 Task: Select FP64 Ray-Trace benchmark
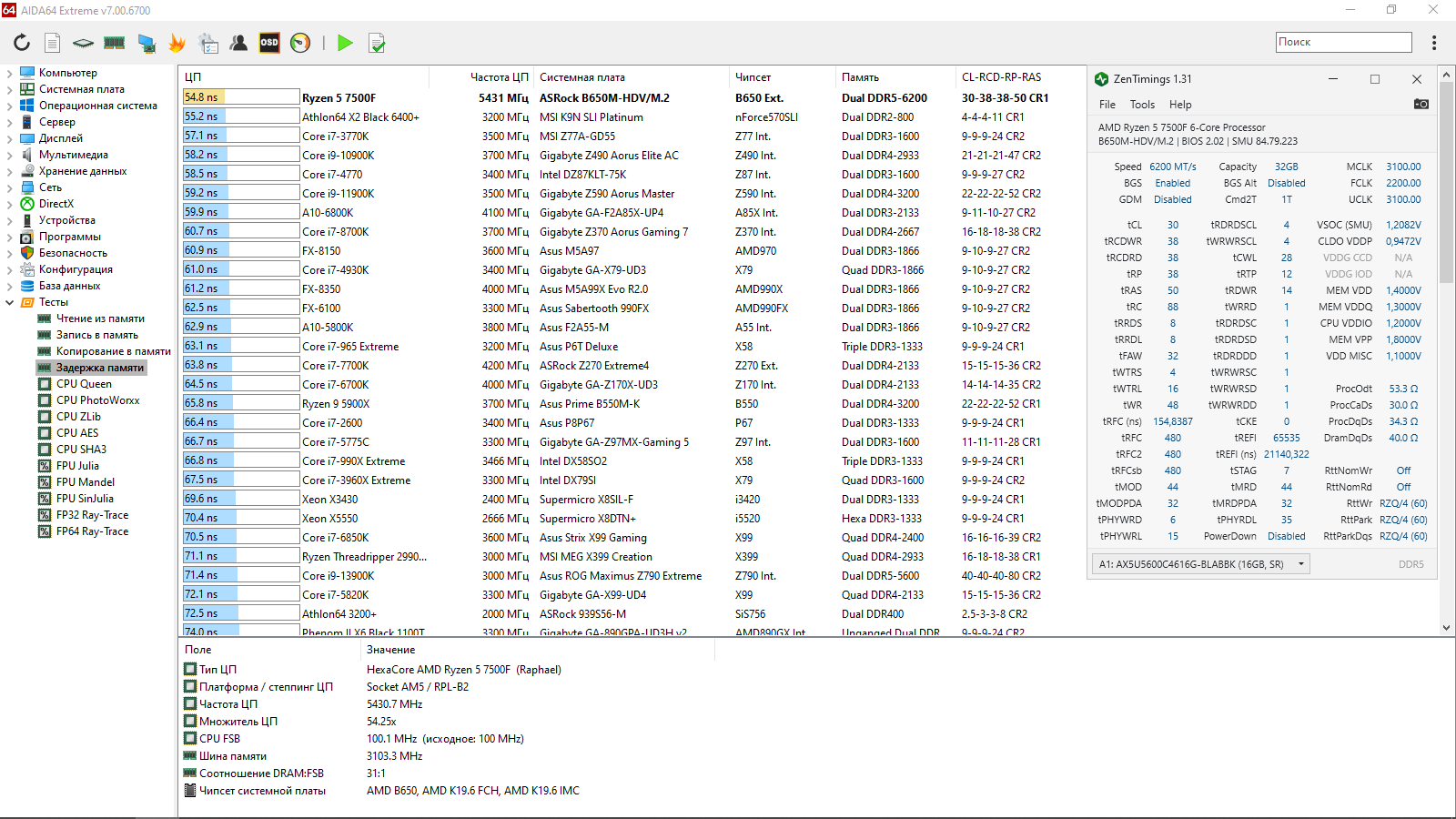(x=92, y=531)
